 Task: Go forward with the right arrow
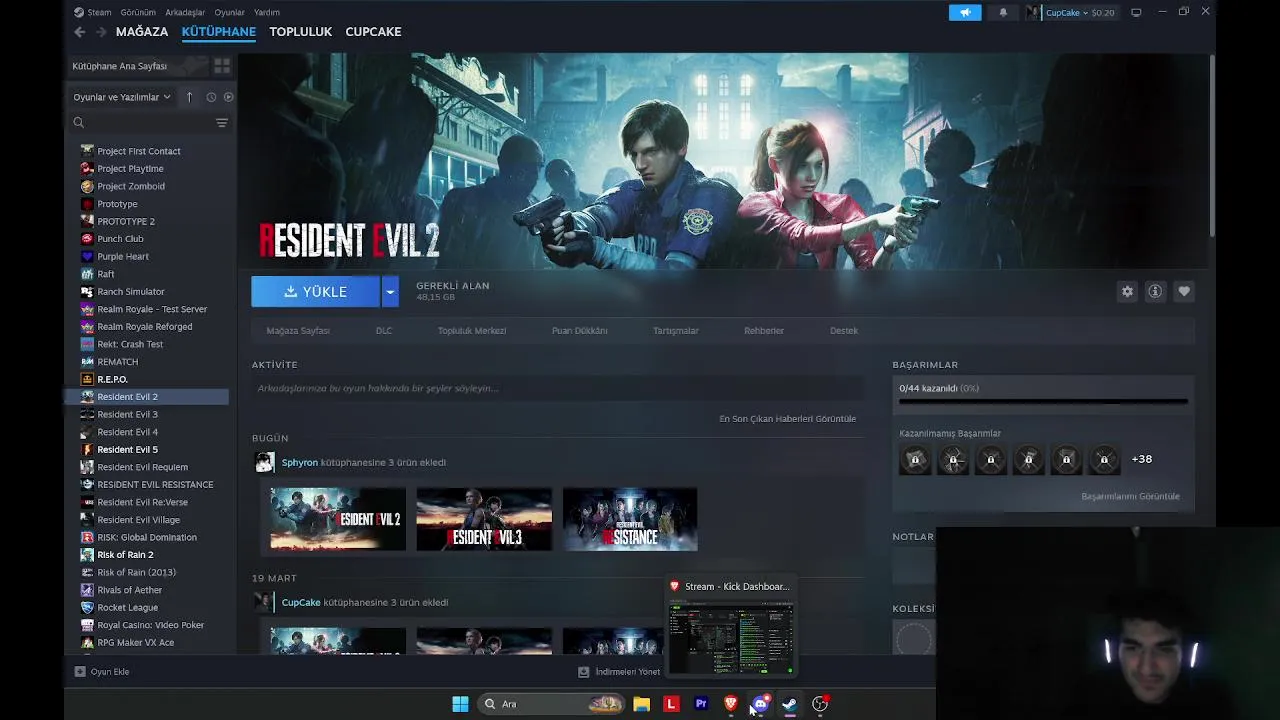click(x=101, y=32)
